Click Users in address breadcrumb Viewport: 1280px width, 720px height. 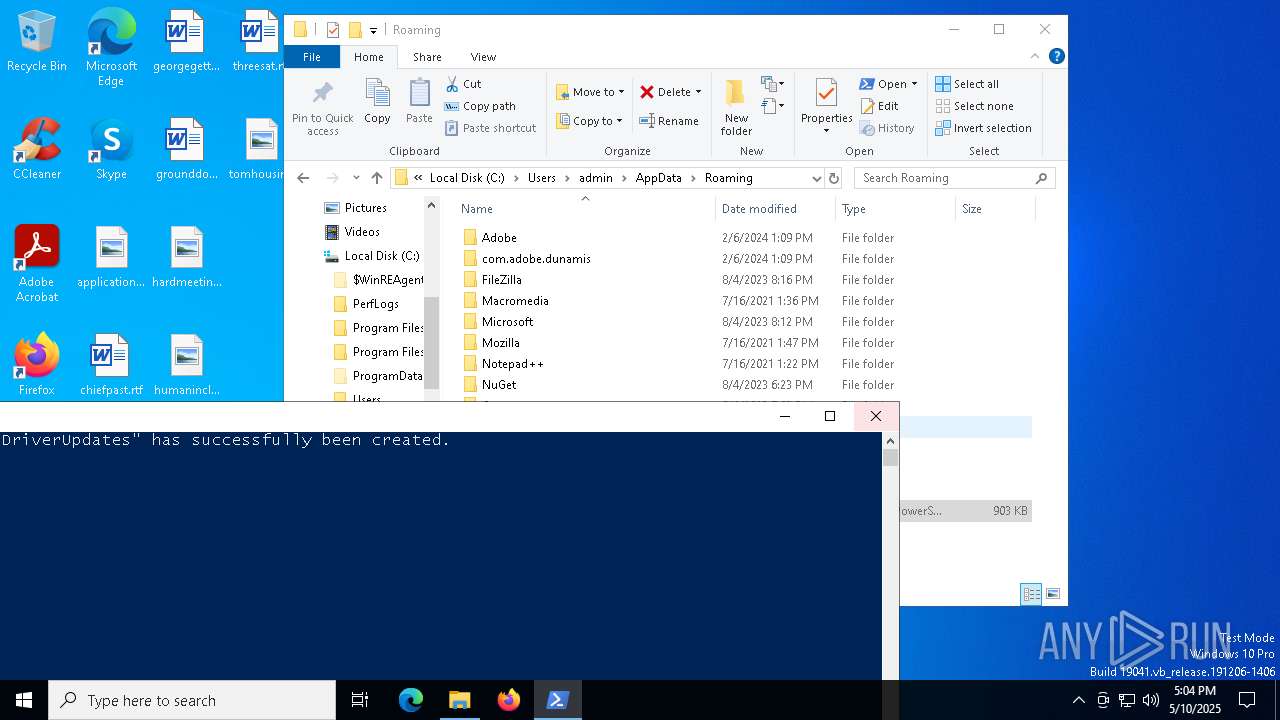(x=541, y=178)
